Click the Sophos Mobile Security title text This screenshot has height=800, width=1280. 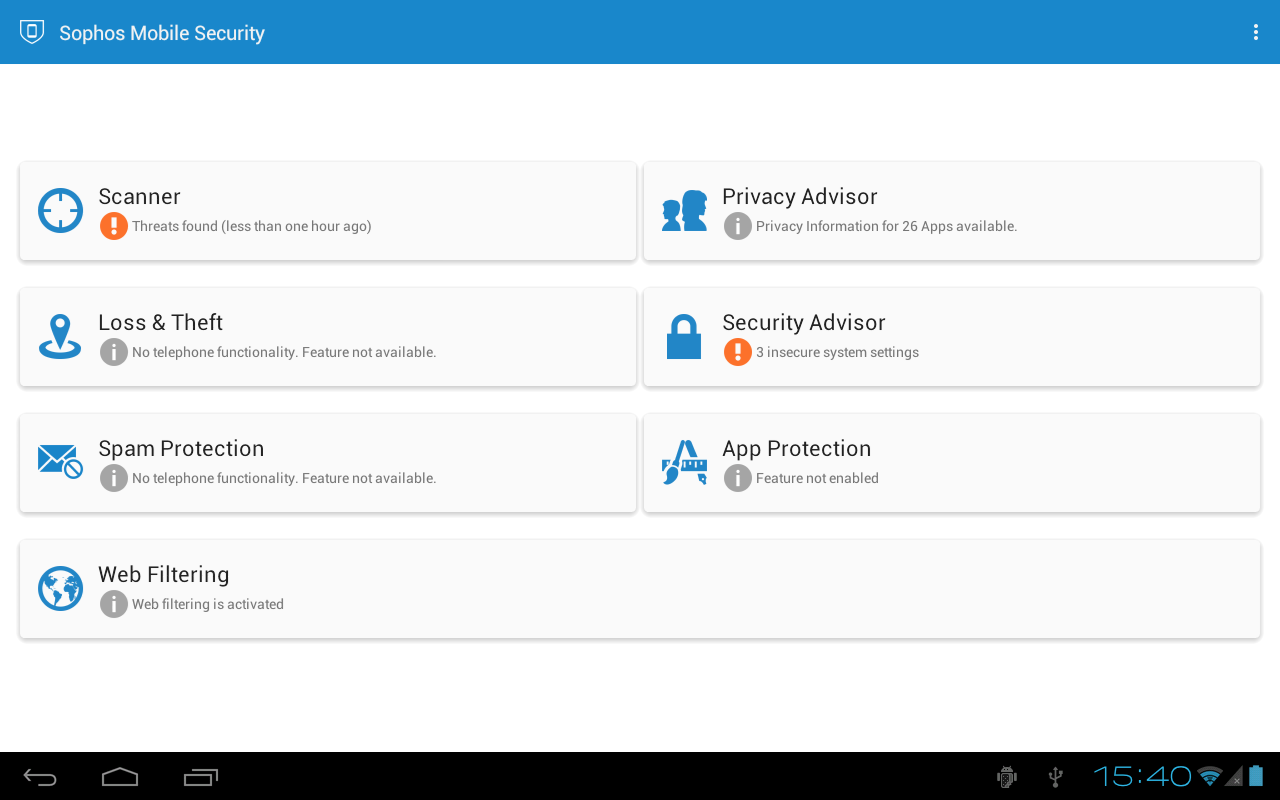click(162, 33)
